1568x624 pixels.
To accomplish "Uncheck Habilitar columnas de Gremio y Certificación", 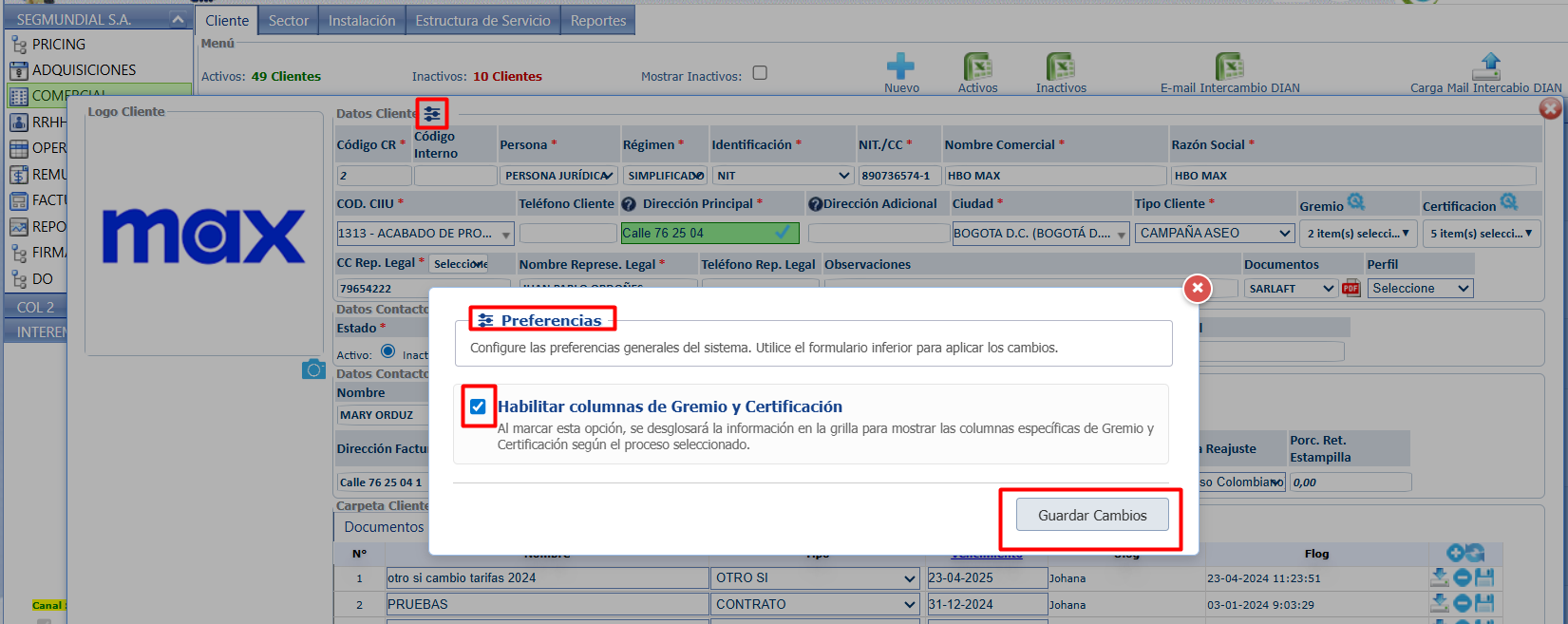I will click(478, 407).
